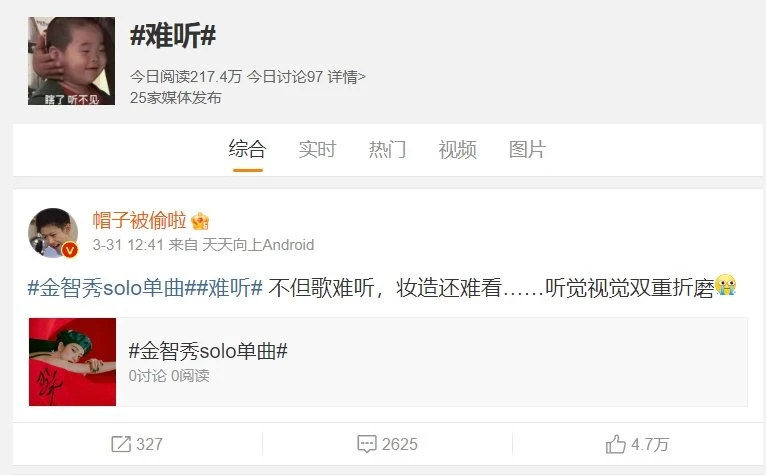
Task: Like the post with thumbs-up icon
Action: pos(615,444)
